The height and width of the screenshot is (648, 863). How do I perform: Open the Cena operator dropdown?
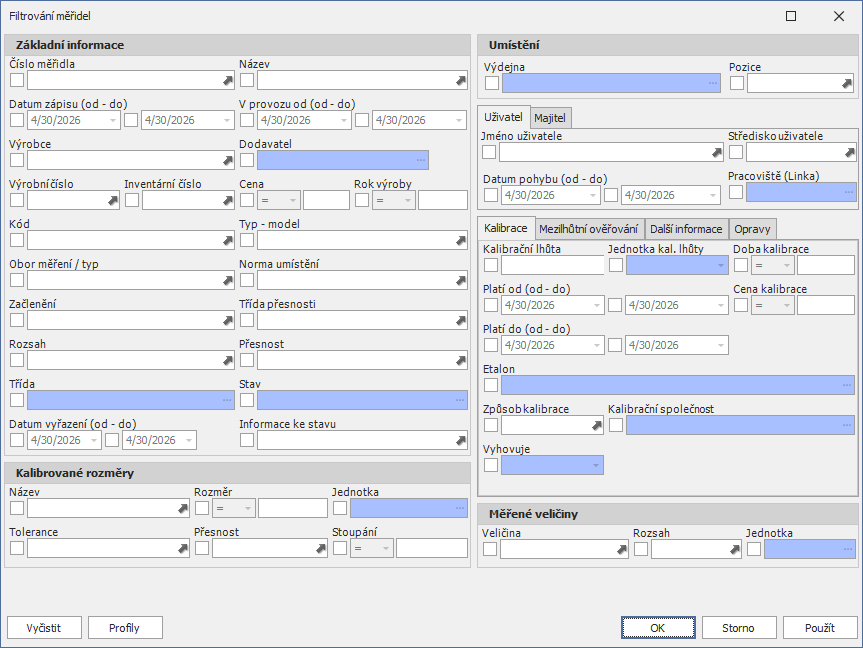(293, 200)
